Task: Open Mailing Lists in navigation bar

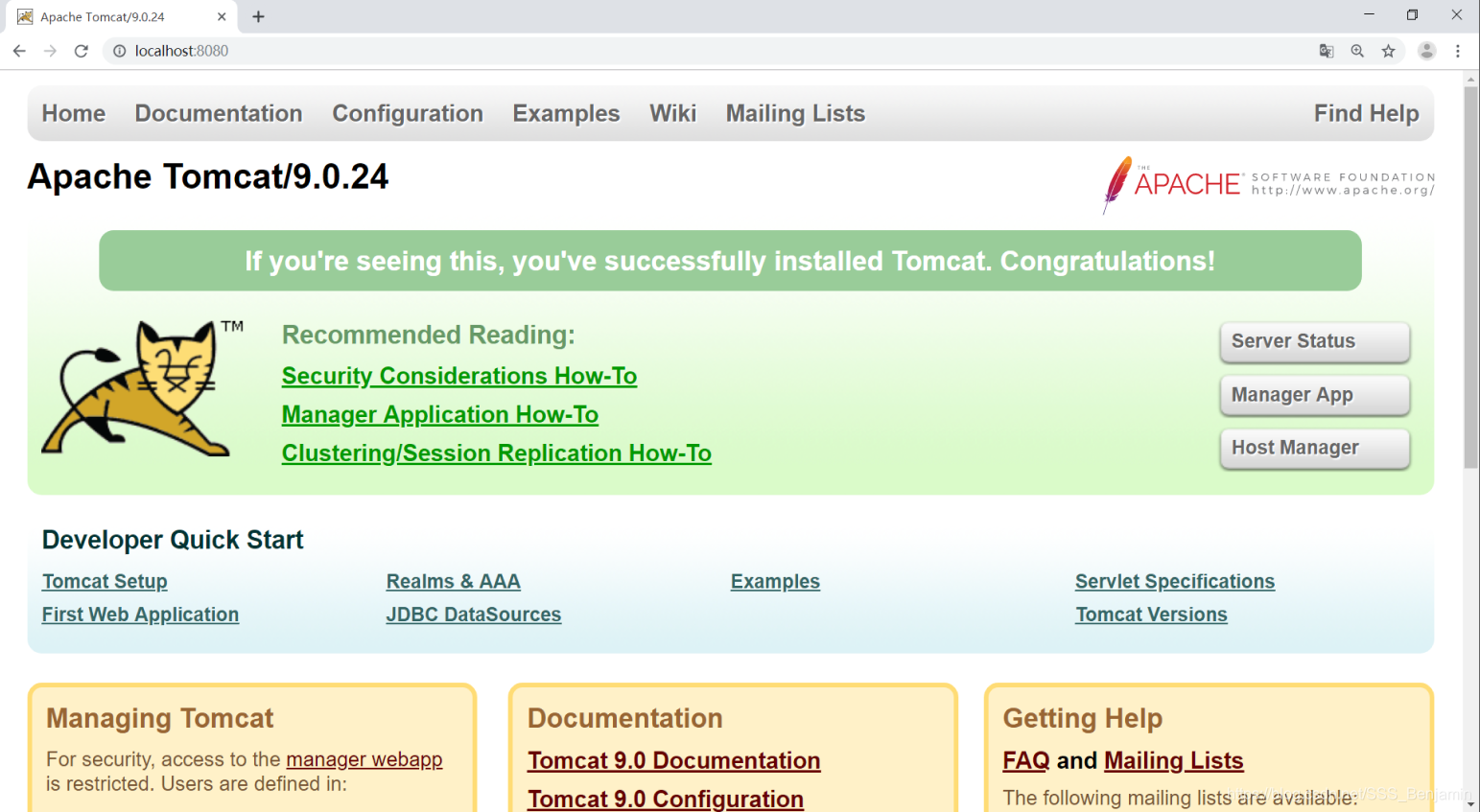Action: 795,113
